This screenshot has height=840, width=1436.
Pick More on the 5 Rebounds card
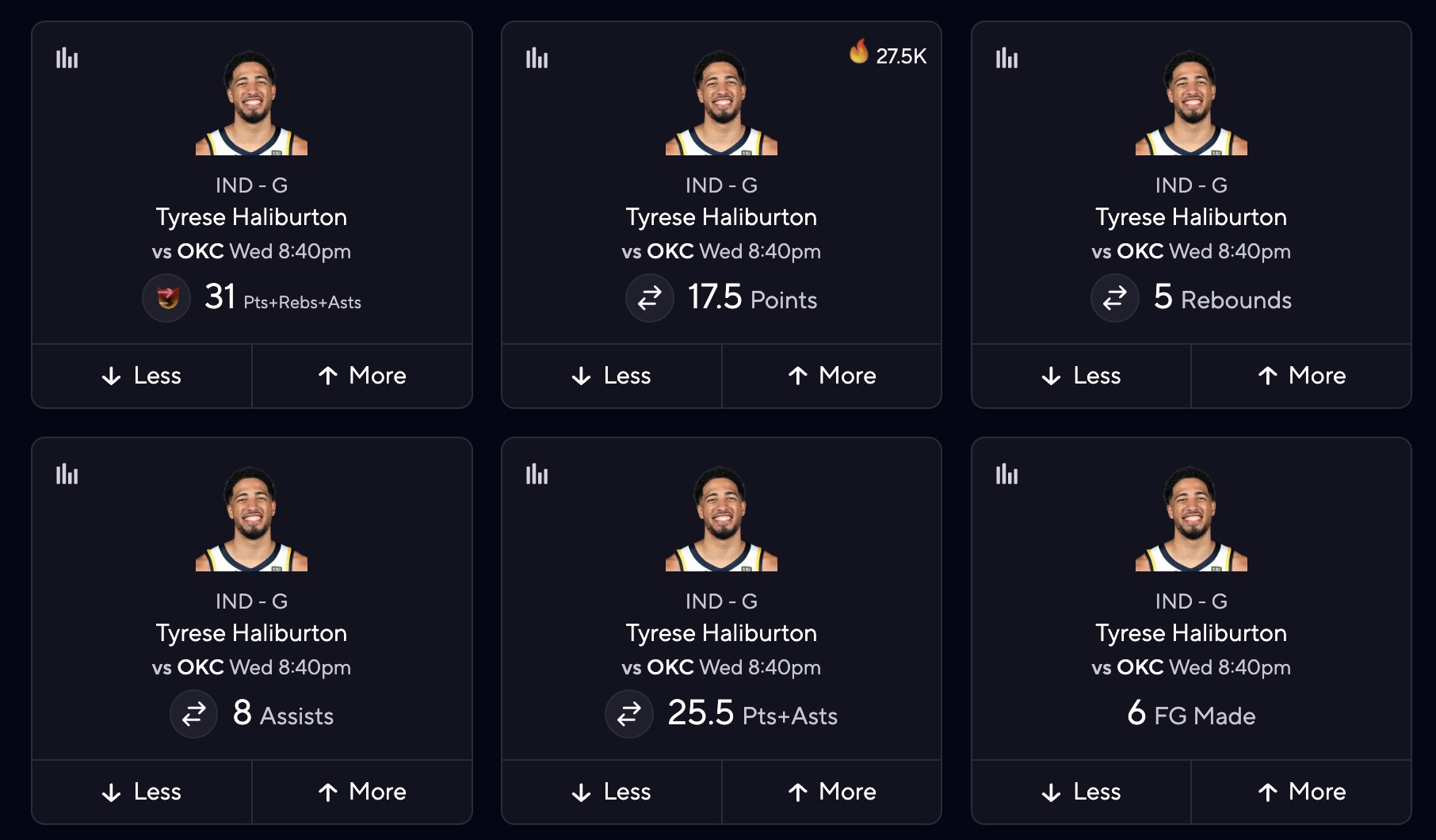point(1301,376)
